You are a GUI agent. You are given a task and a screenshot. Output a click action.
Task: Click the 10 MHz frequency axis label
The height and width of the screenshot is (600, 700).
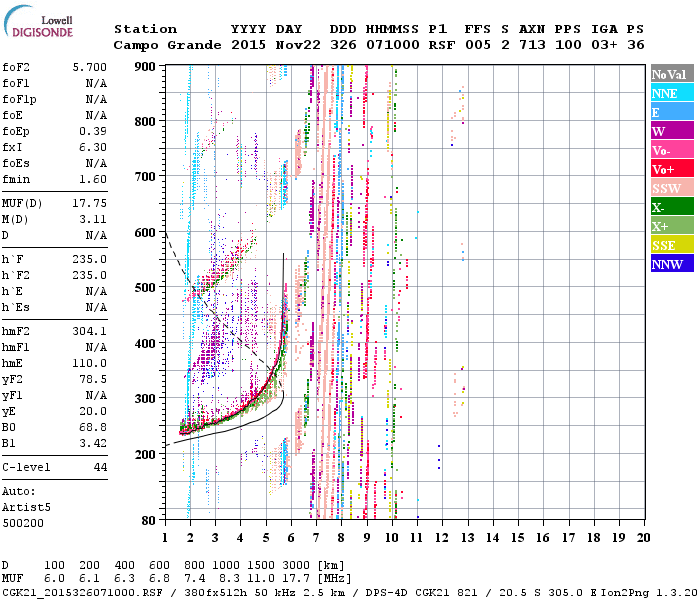392,538
